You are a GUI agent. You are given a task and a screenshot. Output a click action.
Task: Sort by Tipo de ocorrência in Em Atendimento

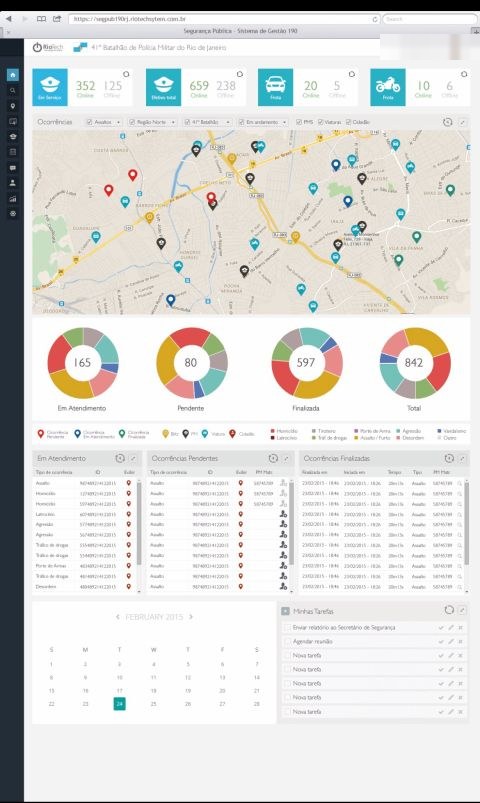[54, 472]
